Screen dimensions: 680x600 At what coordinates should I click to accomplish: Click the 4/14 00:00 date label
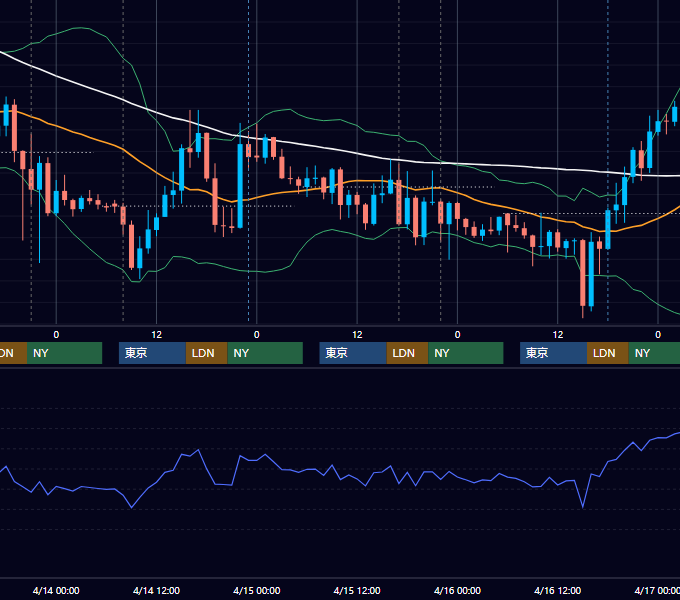coord(56,590)
